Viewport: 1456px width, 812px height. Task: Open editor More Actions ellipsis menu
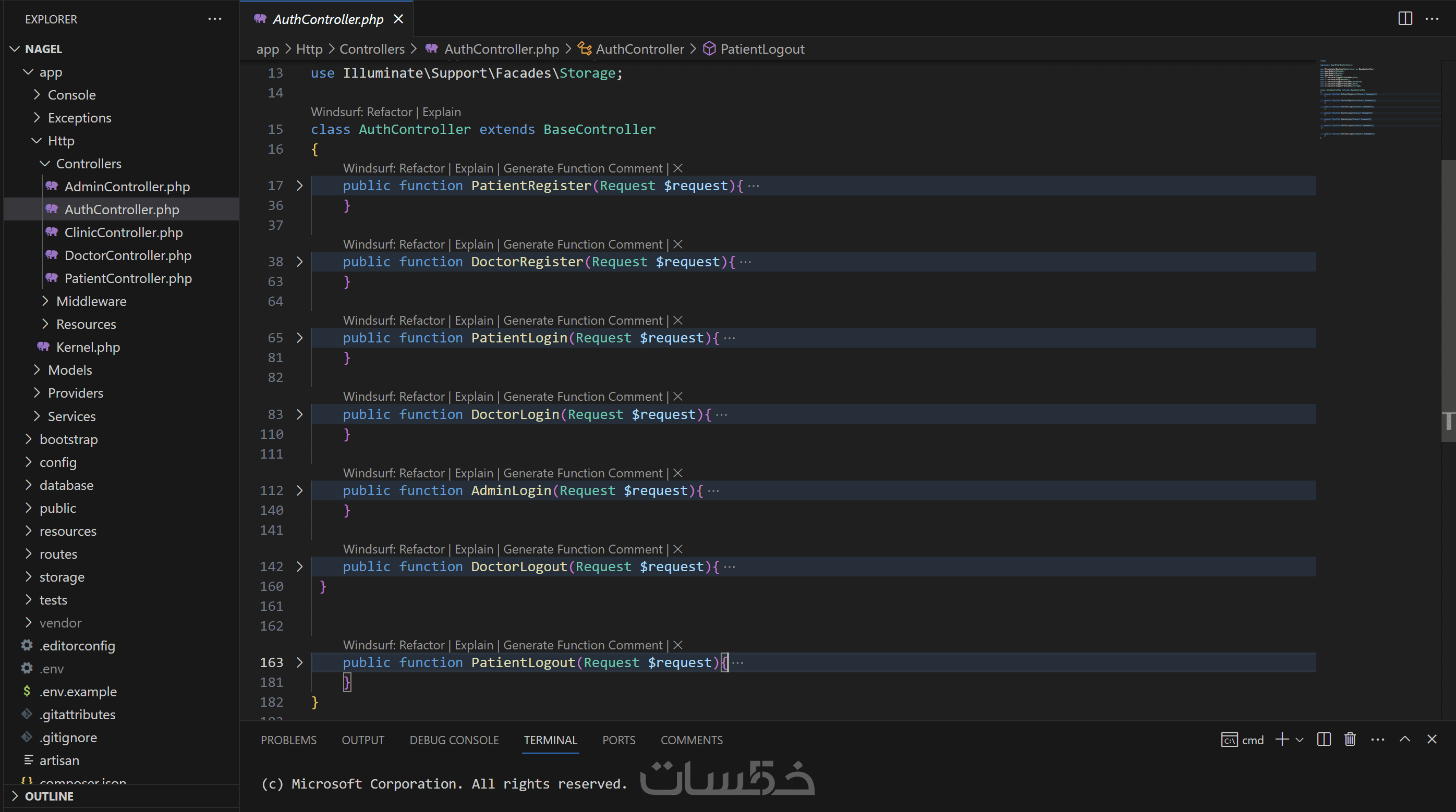1431,19
